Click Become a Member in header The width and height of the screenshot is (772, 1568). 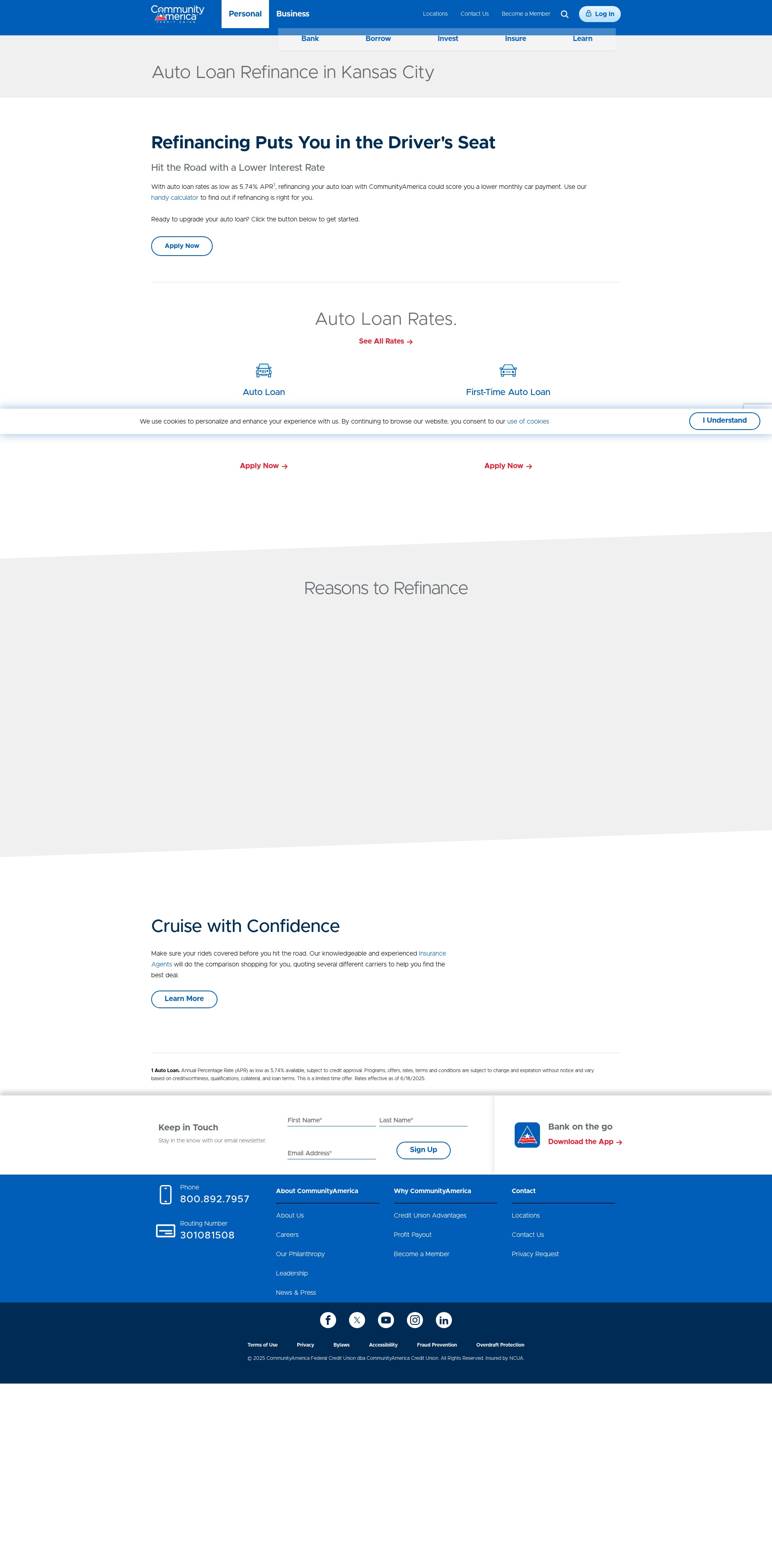coord(526,14)
